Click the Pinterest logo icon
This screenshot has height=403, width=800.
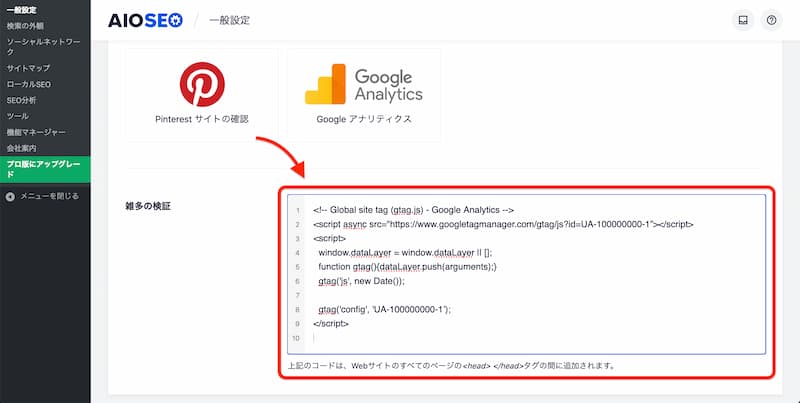[202, 84]
